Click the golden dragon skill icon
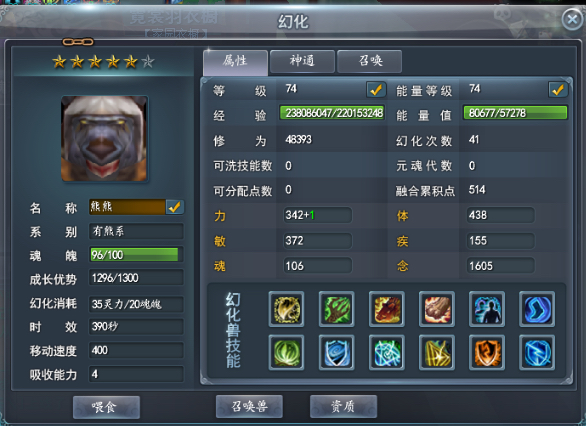This screenshot has height=426, width=586. [286, 309]
